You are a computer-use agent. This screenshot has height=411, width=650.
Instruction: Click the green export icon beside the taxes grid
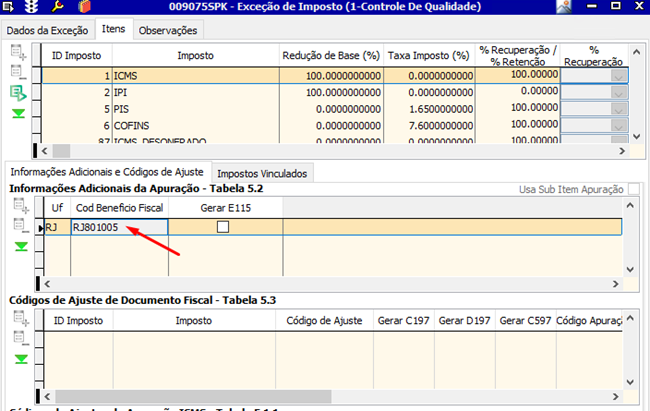[18, 93]
